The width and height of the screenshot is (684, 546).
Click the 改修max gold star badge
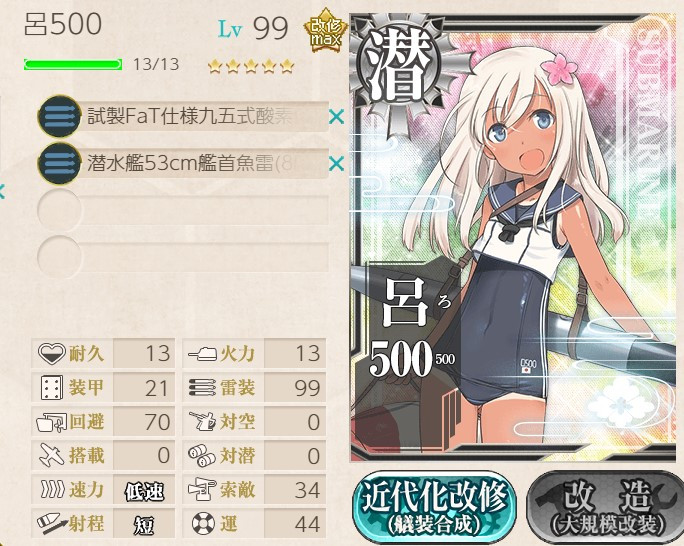(x=326, y=31)
